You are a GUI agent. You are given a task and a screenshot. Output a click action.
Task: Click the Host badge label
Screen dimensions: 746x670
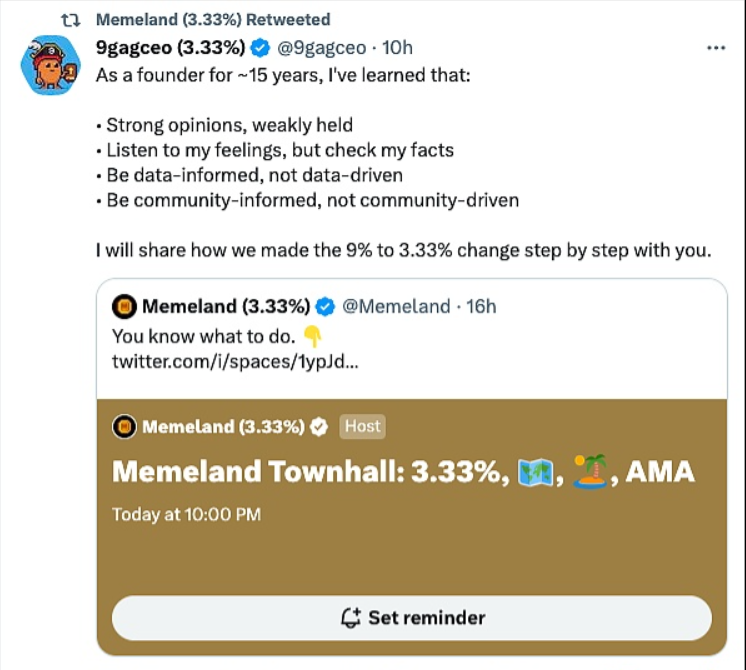click(x=362, y=427)
